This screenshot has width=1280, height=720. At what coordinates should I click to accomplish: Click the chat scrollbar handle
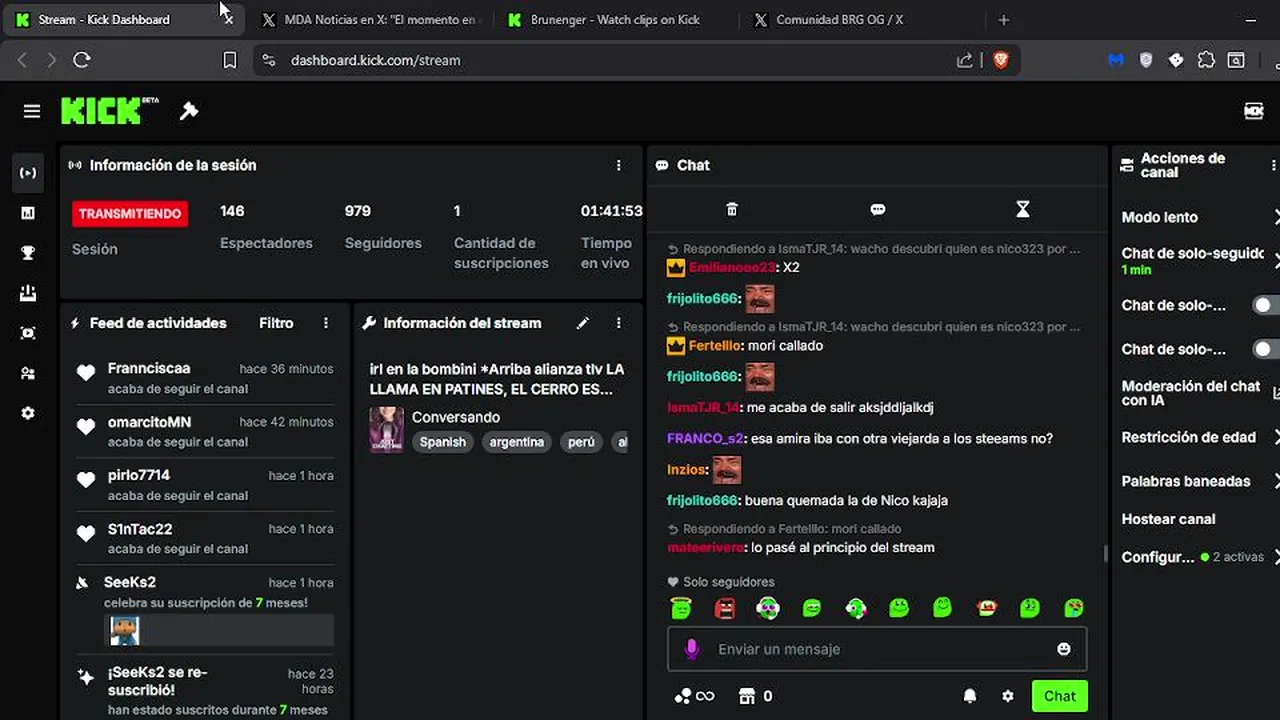1105,553
